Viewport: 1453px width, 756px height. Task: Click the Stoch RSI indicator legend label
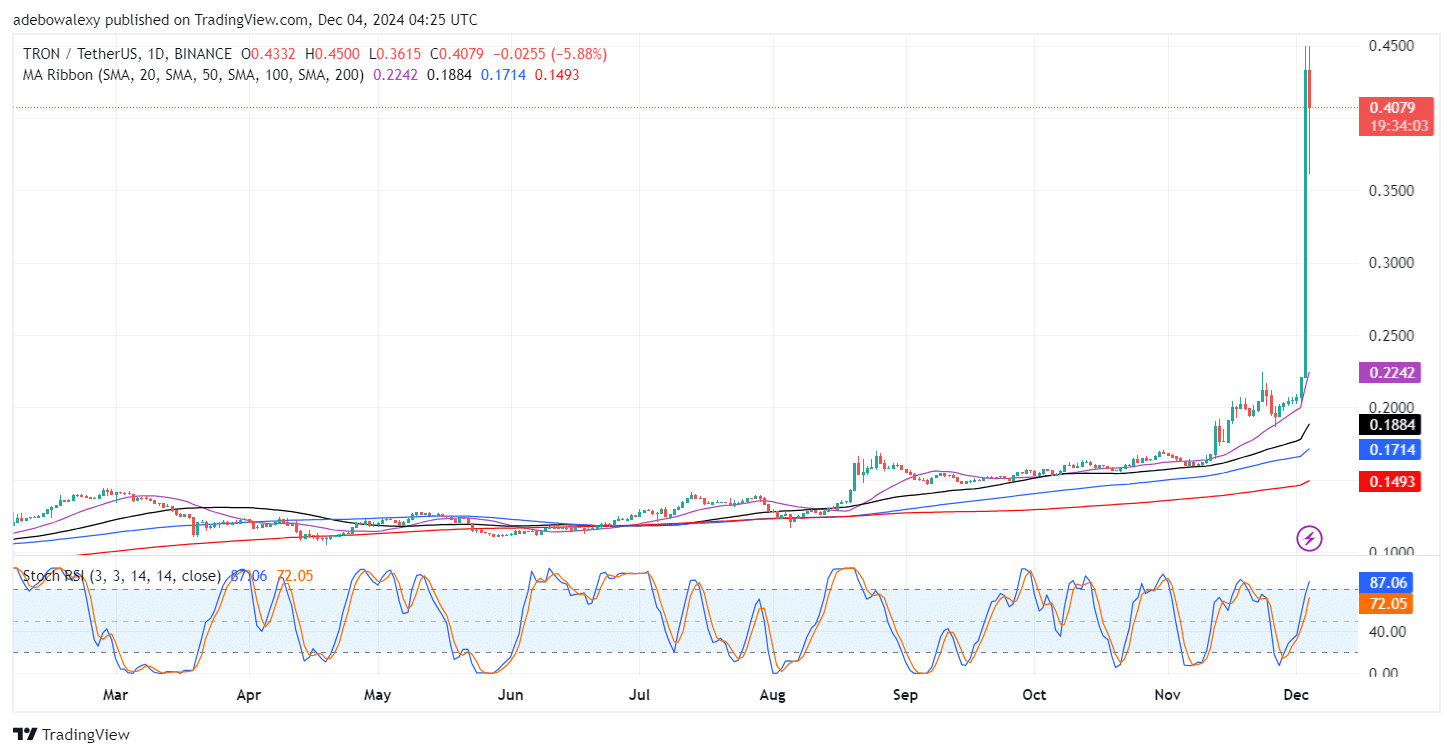[122, 577]
